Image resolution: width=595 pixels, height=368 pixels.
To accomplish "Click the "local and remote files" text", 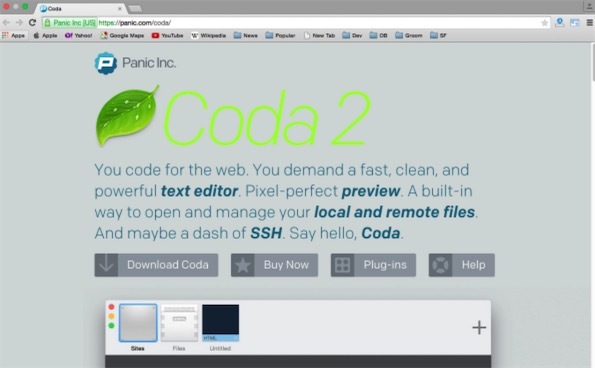I will [395, 212].
